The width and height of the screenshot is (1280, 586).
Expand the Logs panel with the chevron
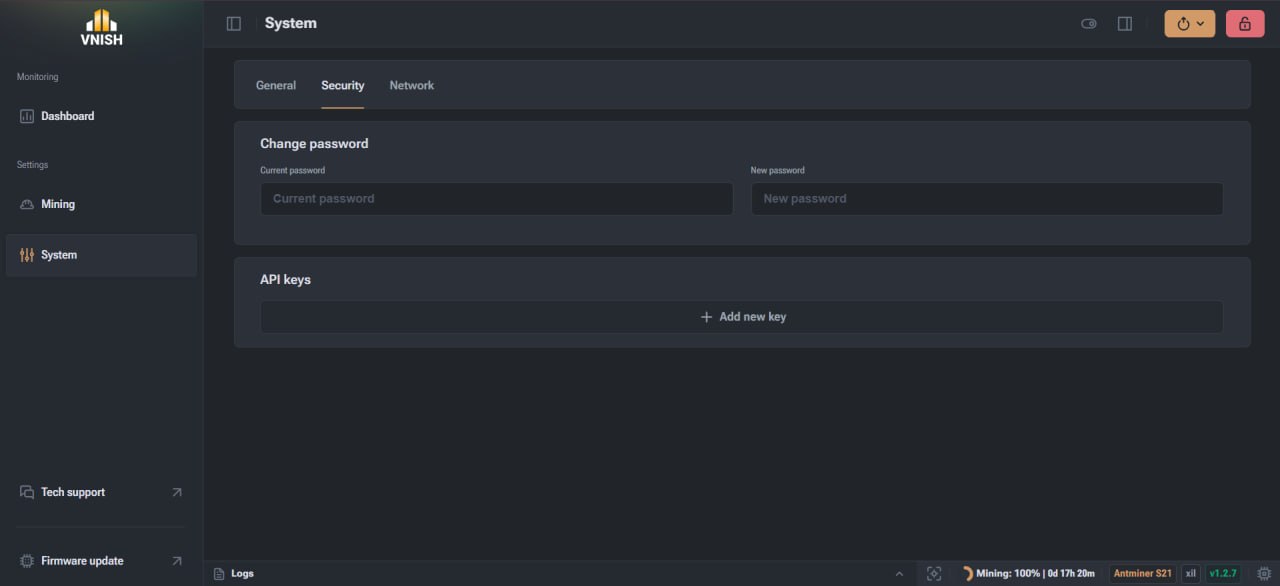click(899, 574)
